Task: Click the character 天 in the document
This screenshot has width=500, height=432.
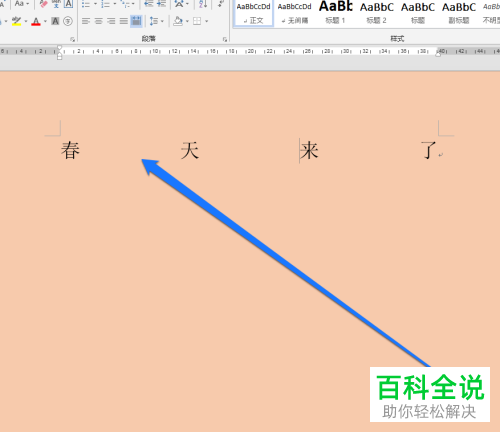Action: click(x=190, y=150)
